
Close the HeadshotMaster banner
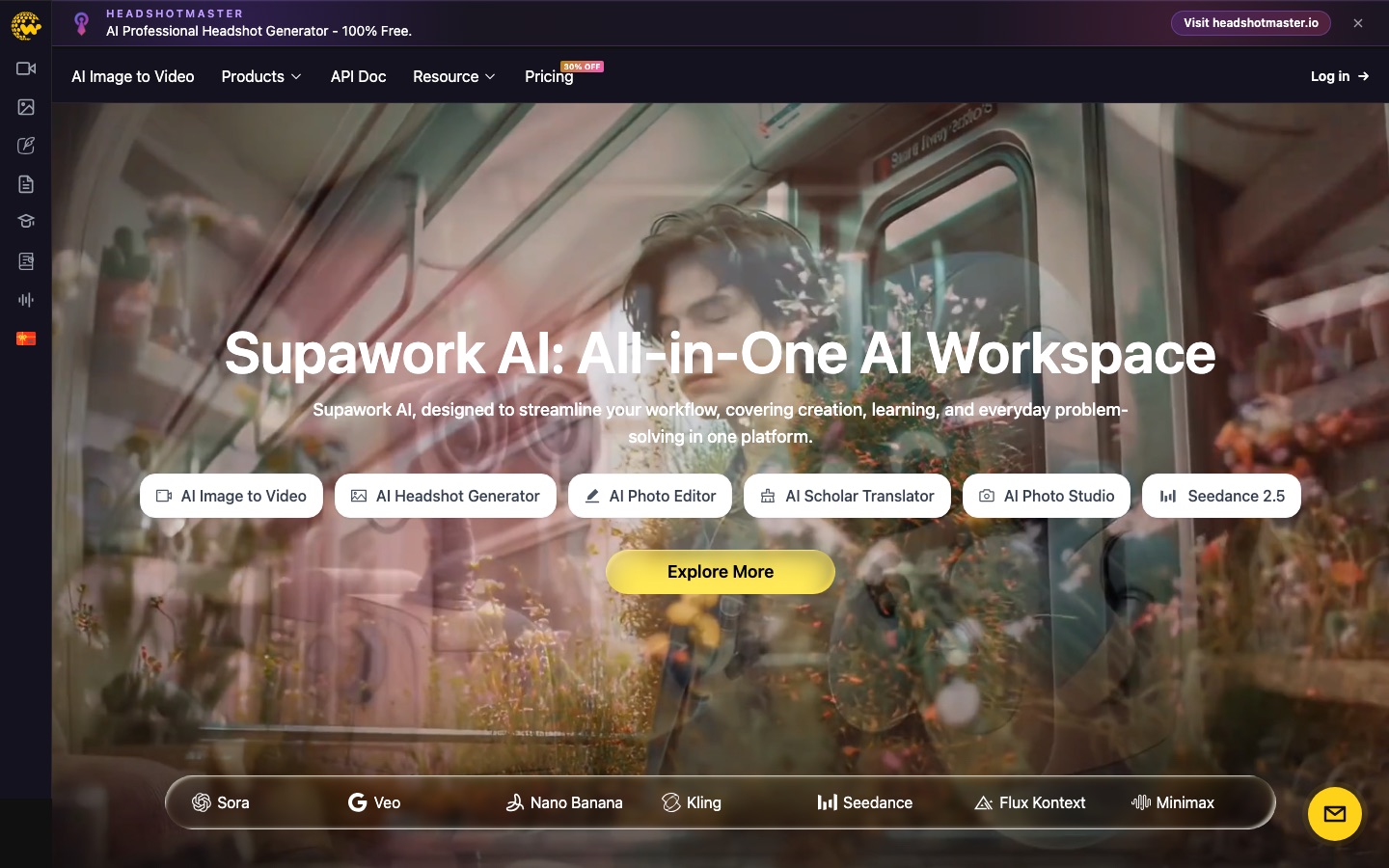[x=1358, y=23]
